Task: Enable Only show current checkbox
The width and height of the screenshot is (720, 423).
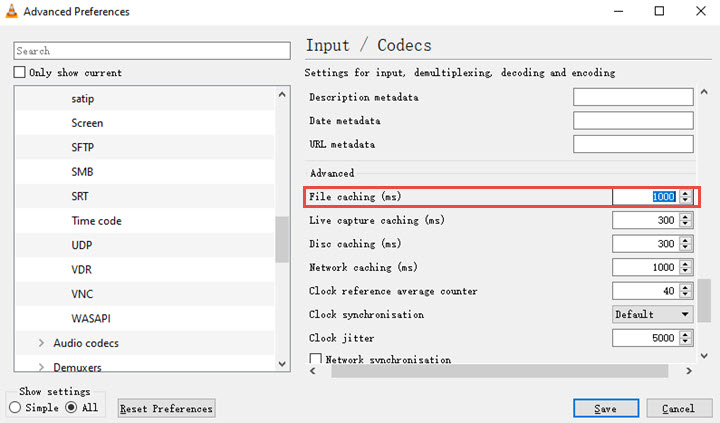Action: [19, 73]
